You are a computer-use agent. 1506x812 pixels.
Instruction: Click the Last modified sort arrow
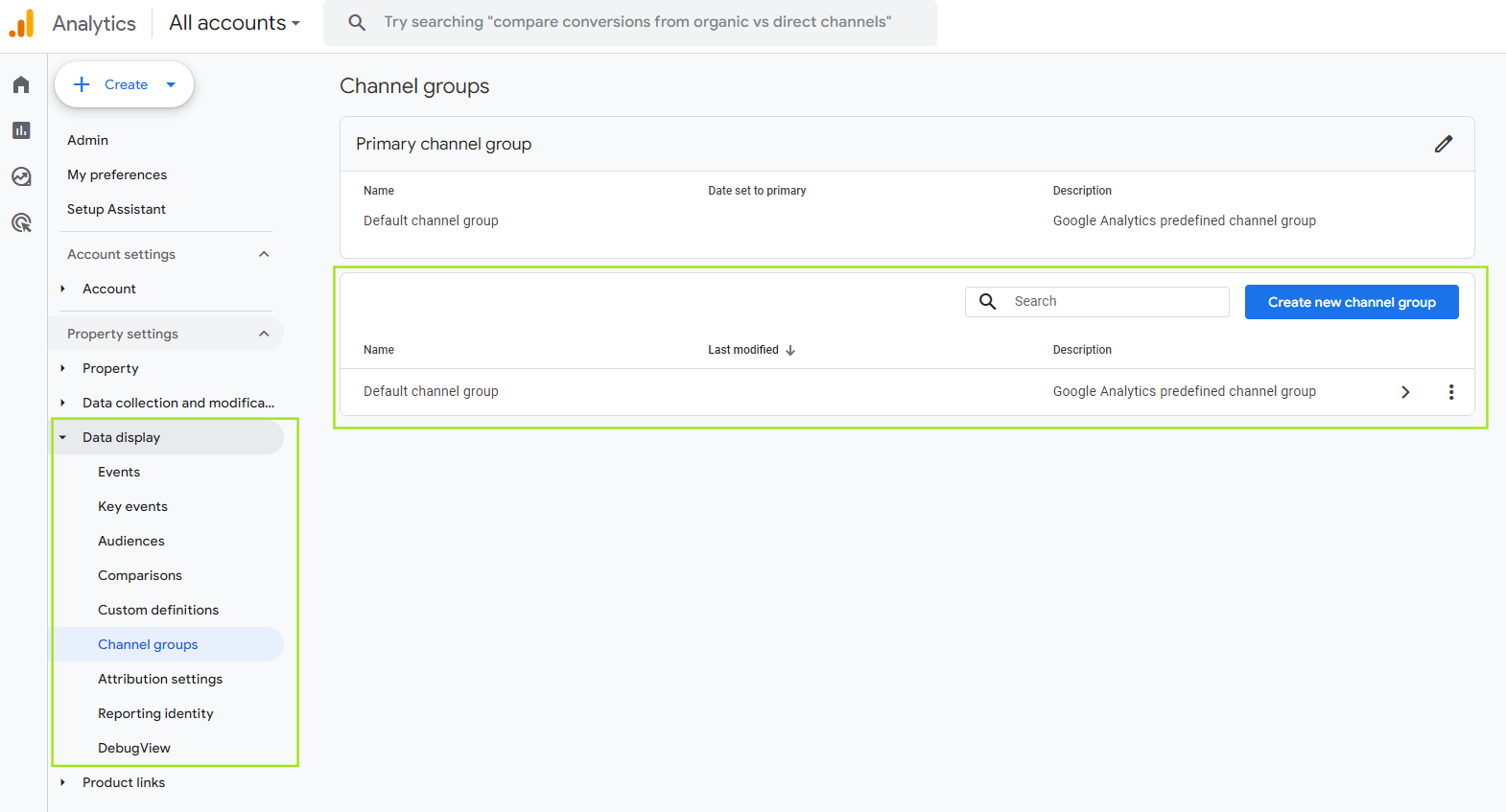(790, 351)
